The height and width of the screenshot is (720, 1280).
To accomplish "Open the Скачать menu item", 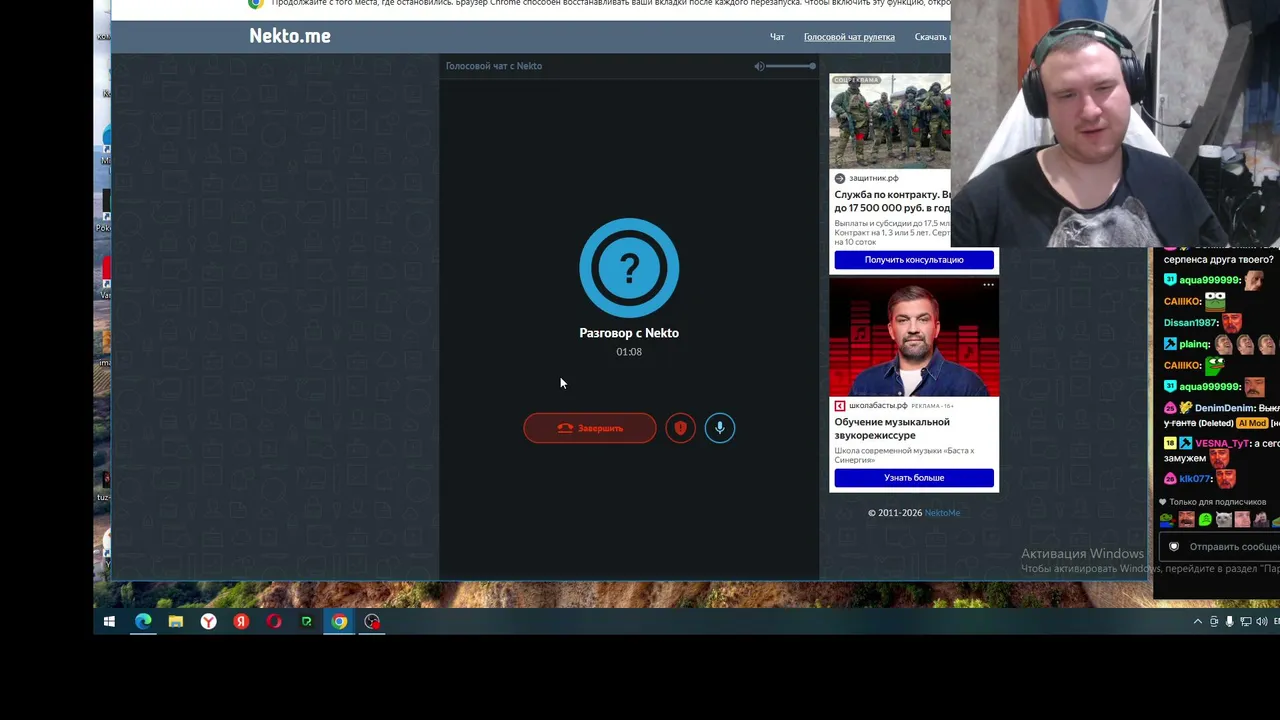I will click(932, 37).
